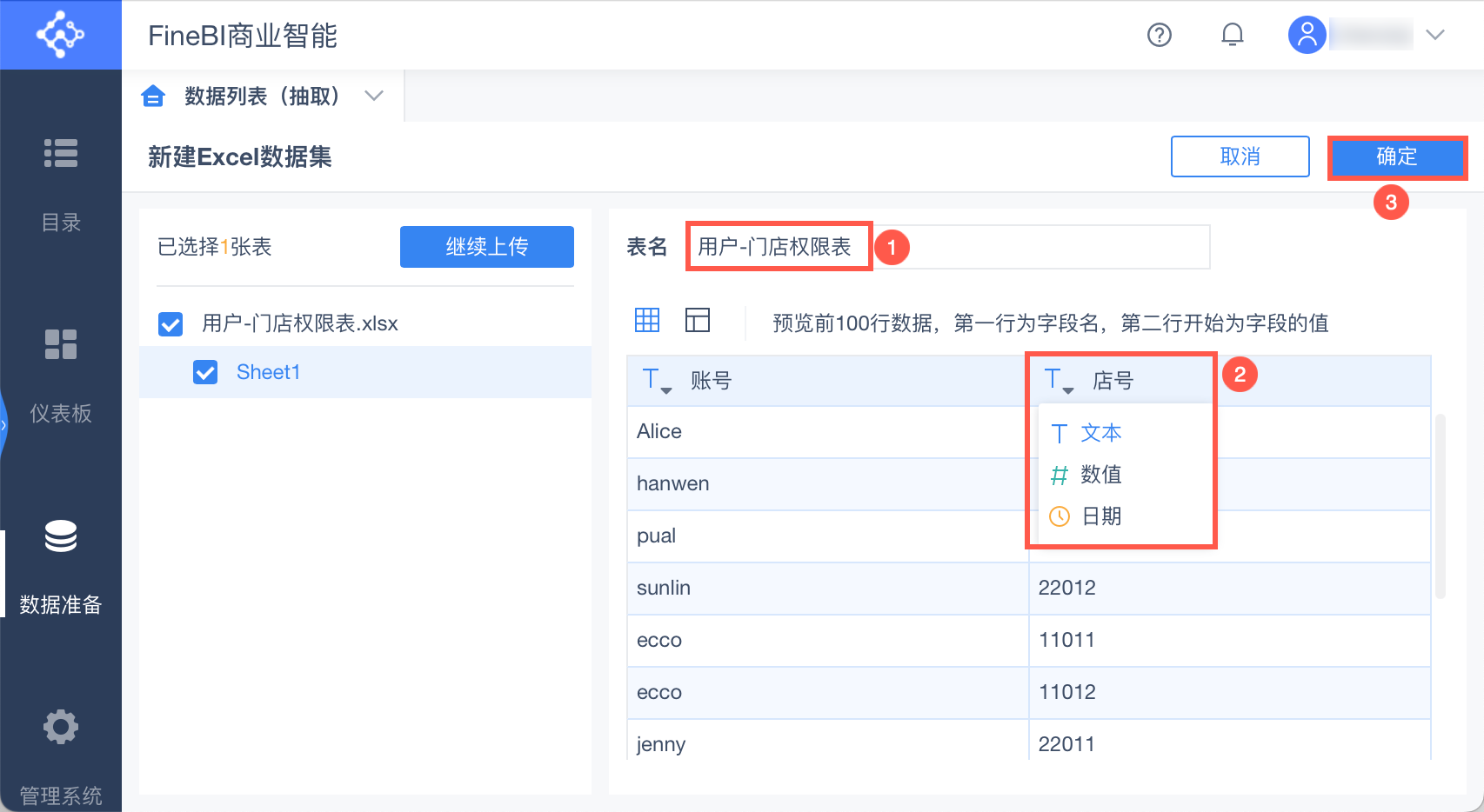Screen dimensions: 1484x812
Task: Select 数值 from the type menu
Action: [x=1100, y=475]
